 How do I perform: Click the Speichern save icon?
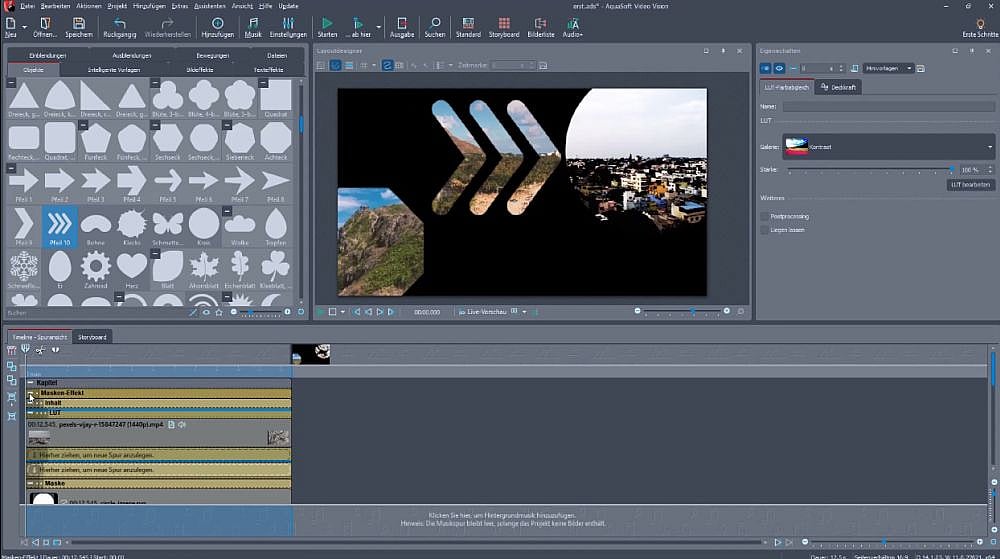tap(78, 23)
